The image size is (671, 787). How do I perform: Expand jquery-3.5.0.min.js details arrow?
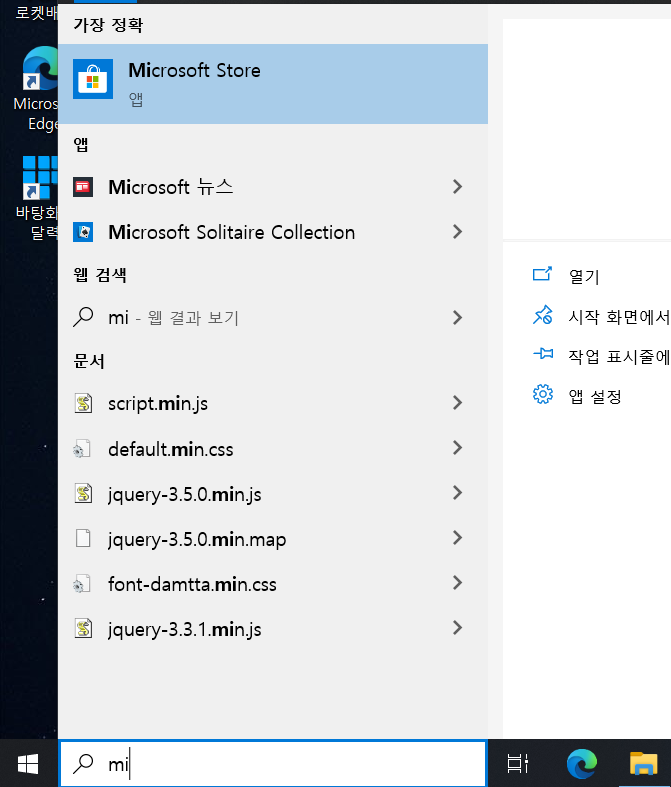[x=457, y=493]
